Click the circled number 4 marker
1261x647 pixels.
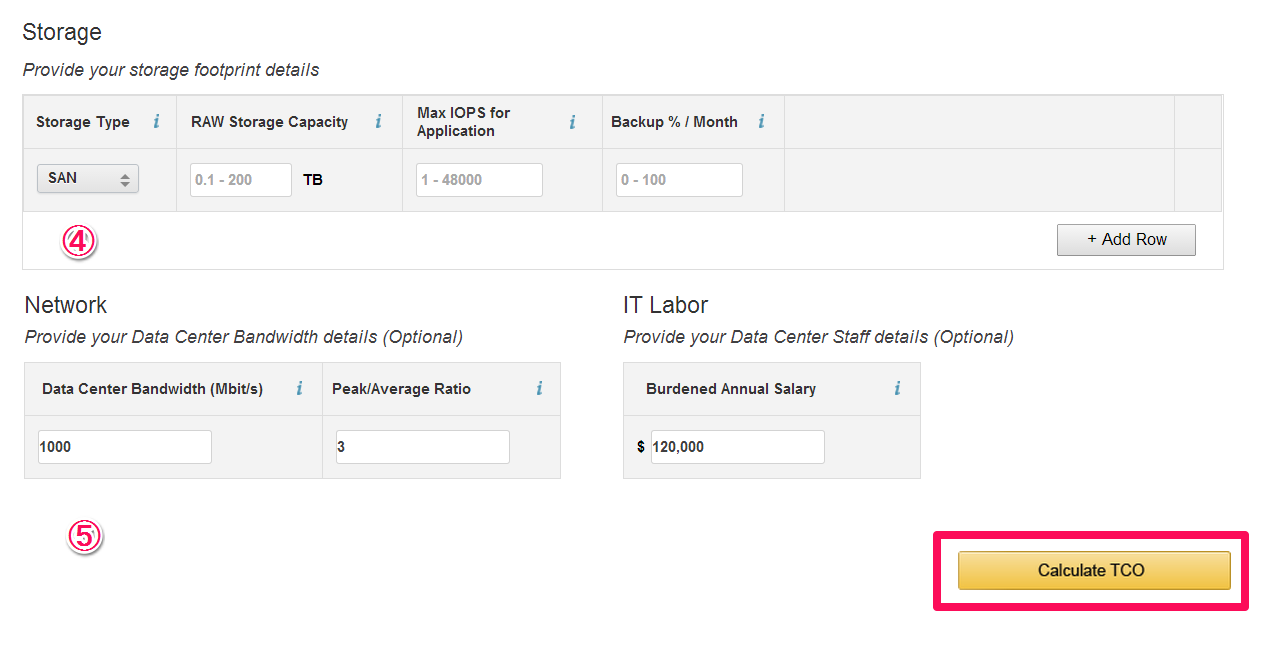click(x=78, y=240)
